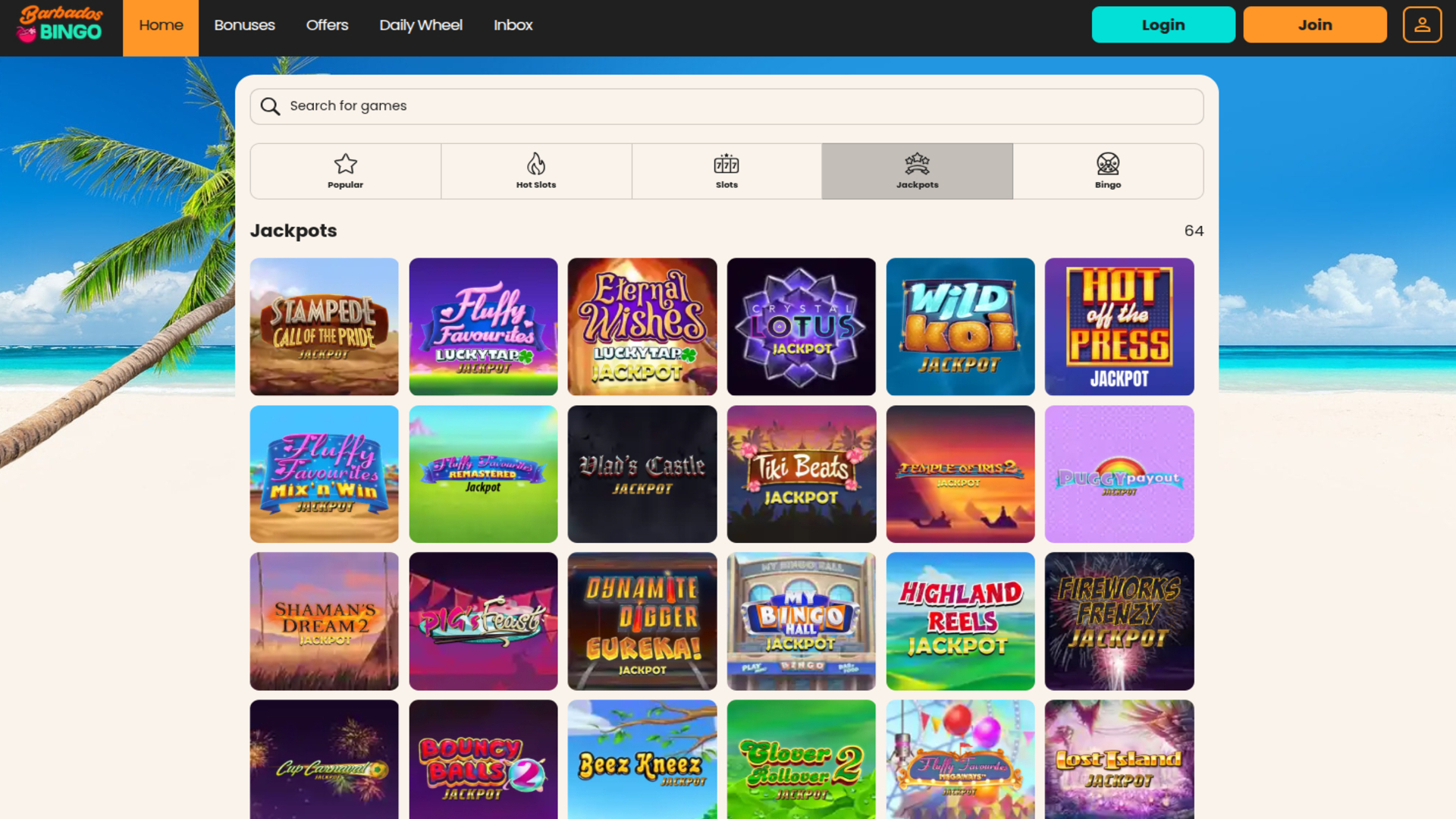Click the Slots 777 reel icon
Image resolution: width=1456 pixels, height=819 pixels.
[x=726, y=162]
